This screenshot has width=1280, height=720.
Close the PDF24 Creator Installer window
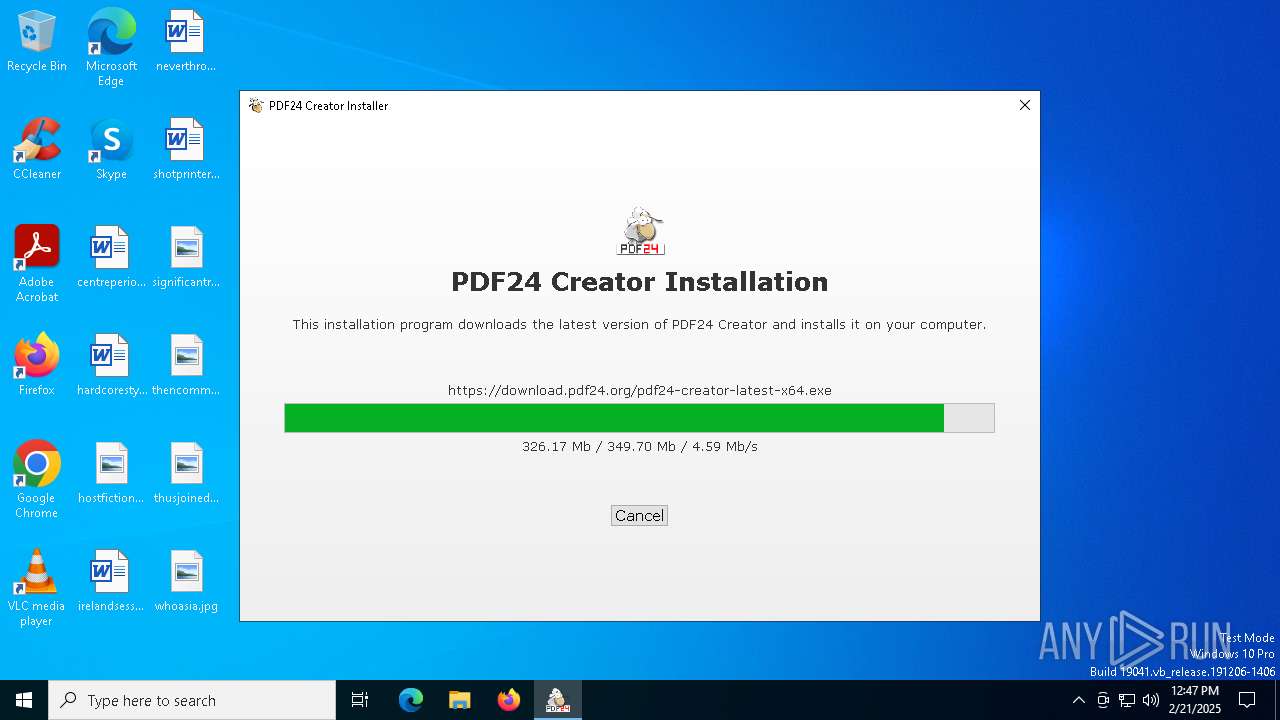[x=1024, y=105]
